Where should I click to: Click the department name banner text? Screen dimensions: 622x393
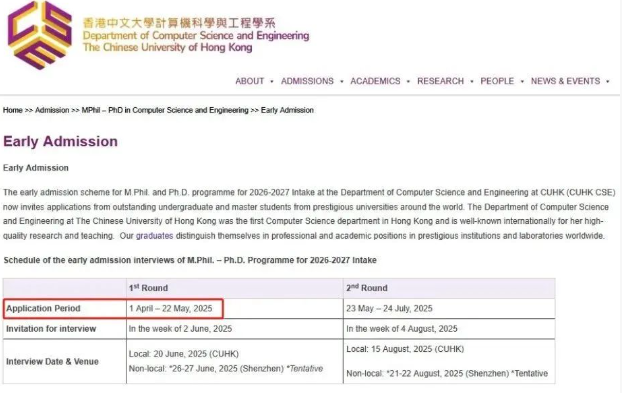[196, 35]
